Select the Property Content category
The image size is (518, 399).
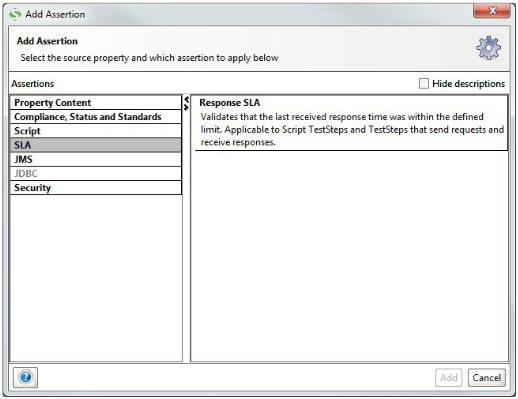96,103
